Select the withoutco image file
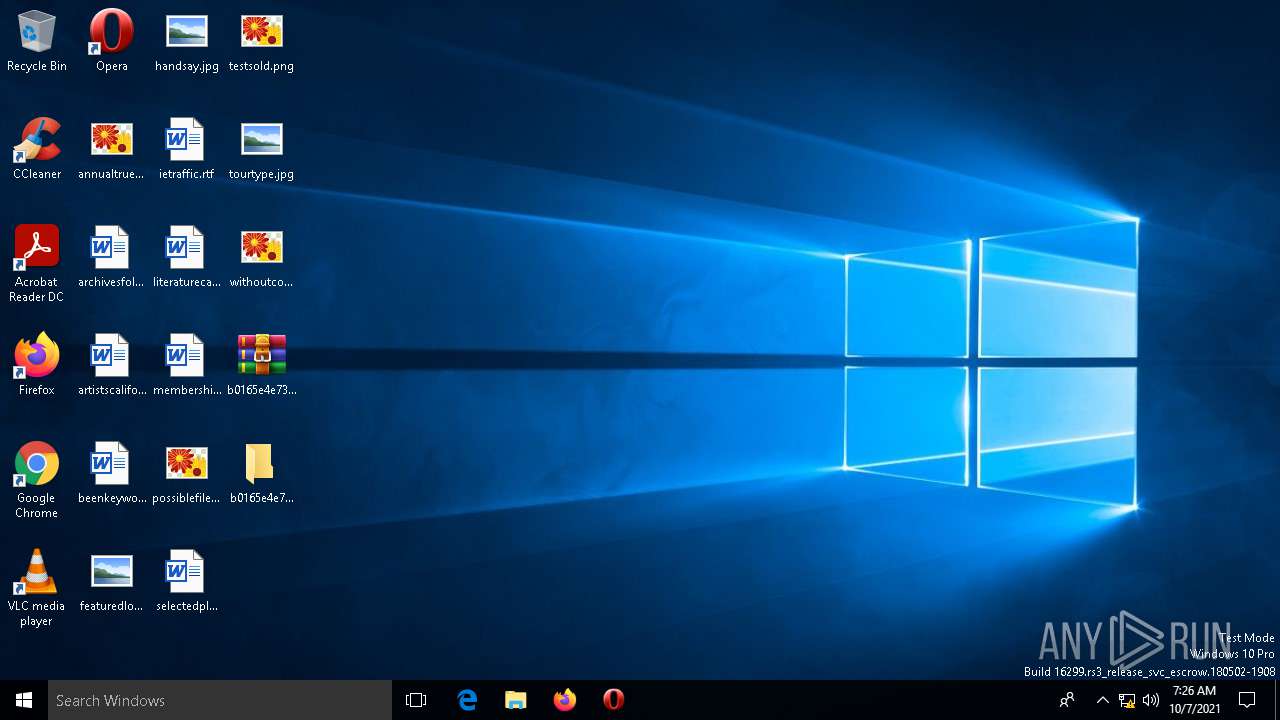This screenshot has height=720, width=1280. click(261, 257)
